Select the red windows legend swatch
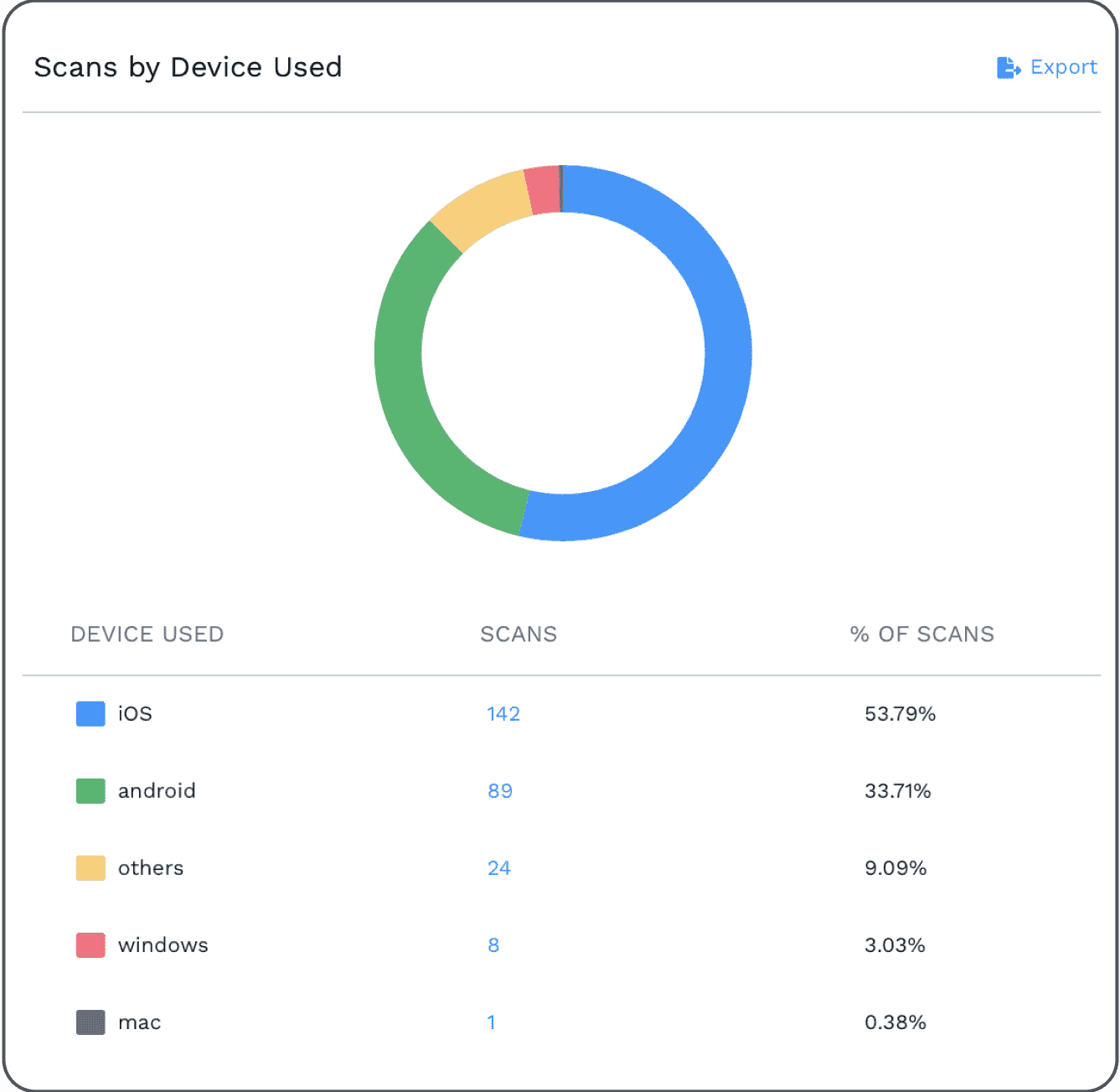1120x1092 pixels. tap(90, 945)
